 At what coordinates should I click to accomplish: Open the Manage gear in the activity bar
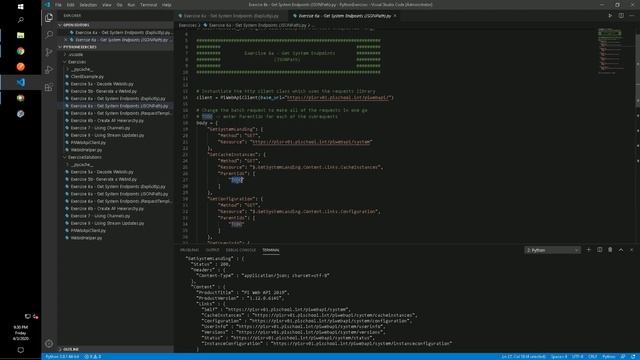pyautogui.click(x=49, y=343)
